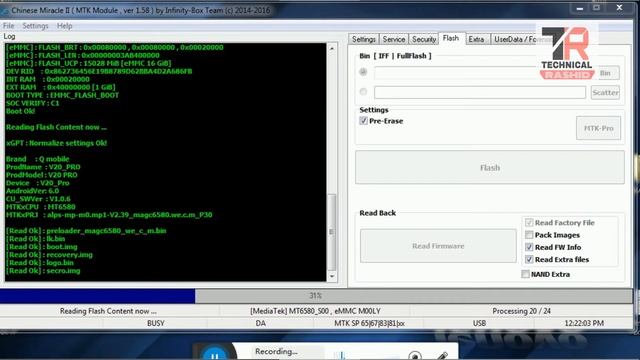Viewport: 640px width, 360px height.
Task: Switch to the UserData / Format tab
Action: coord(520,39)
